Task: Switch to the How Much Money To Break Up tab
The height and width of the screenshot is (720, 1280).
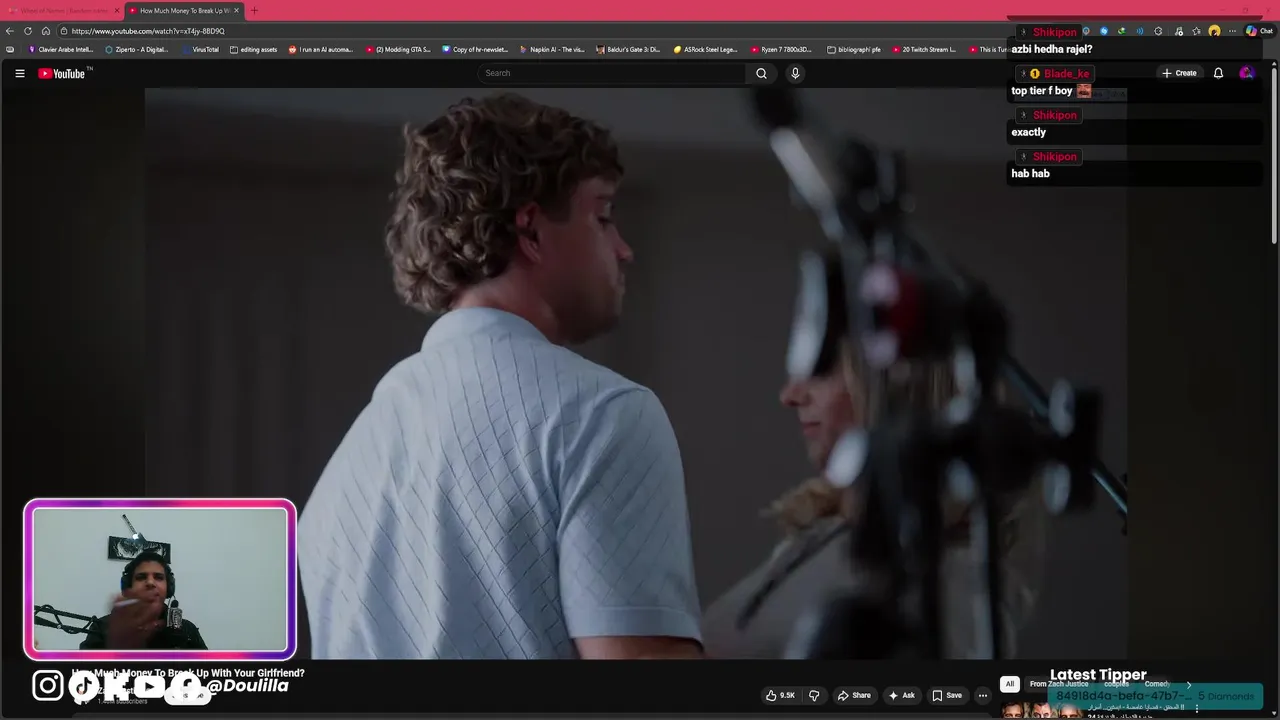Action: pos(183,10)
